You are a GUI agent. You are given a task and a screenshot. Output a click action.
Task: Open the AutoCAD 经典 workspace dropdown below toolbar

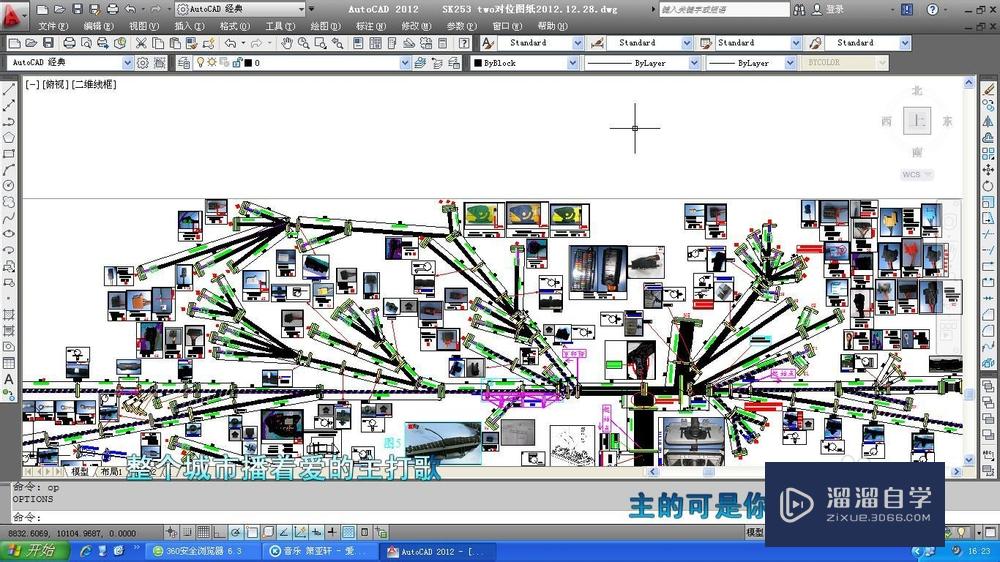tap(127, 63)
